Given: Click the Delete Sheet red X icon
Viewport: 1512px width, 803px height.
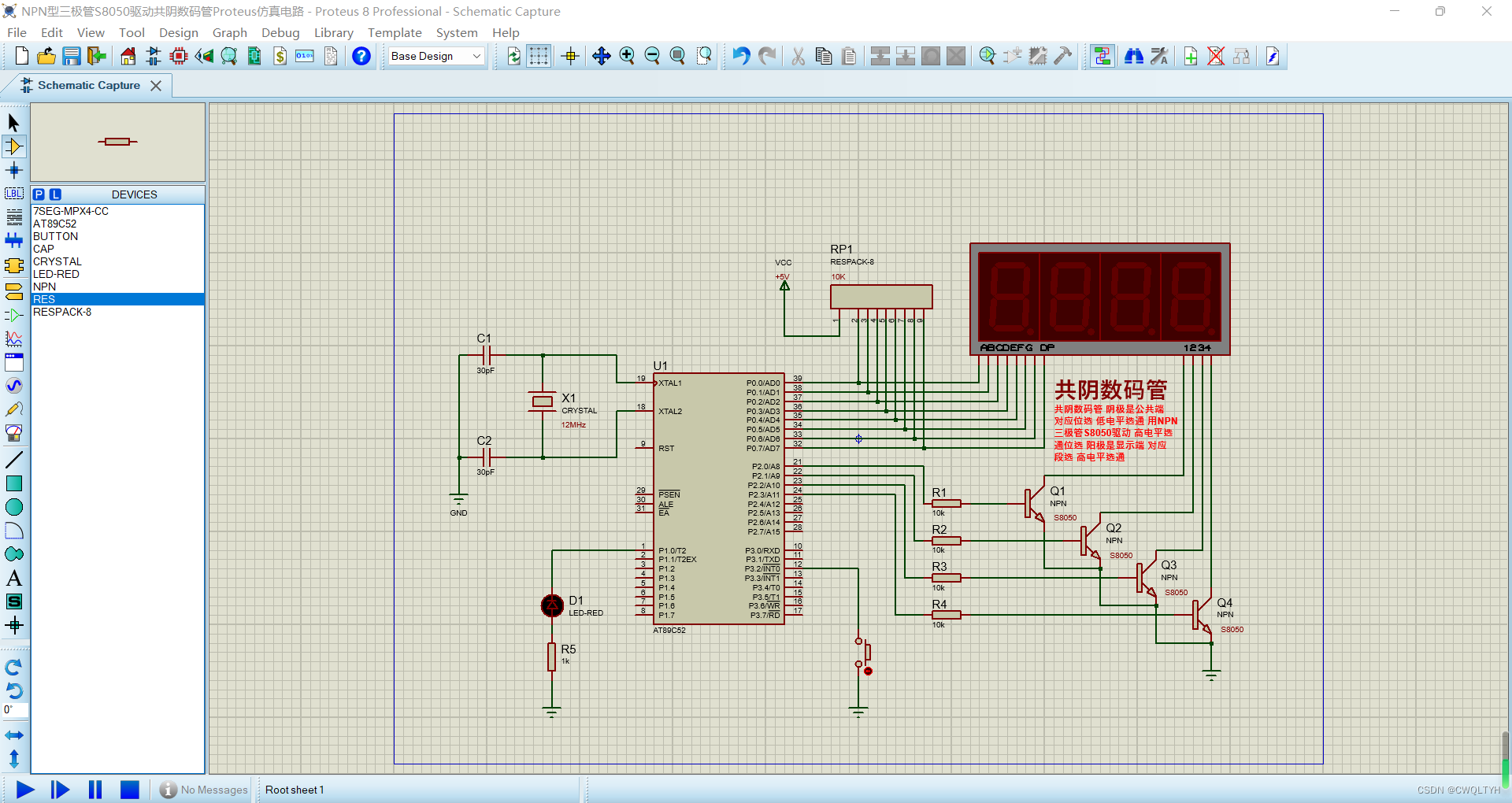Looking at the screenshot, I should click(1216, 56).
